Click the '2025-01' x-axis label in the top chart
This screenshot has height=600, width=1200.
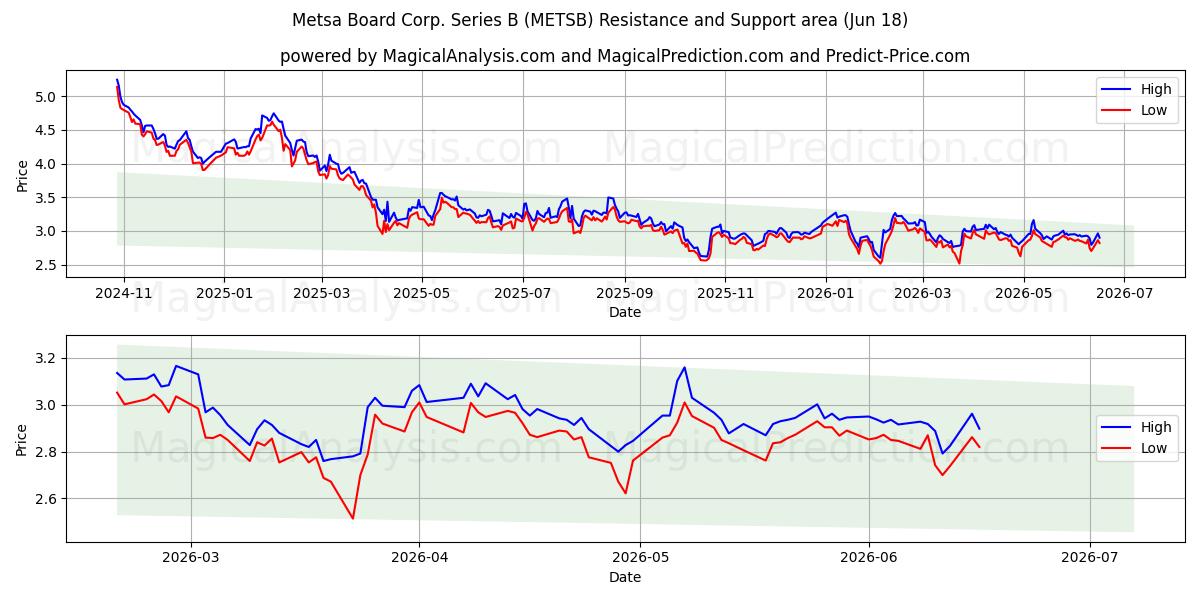[223, 293]
